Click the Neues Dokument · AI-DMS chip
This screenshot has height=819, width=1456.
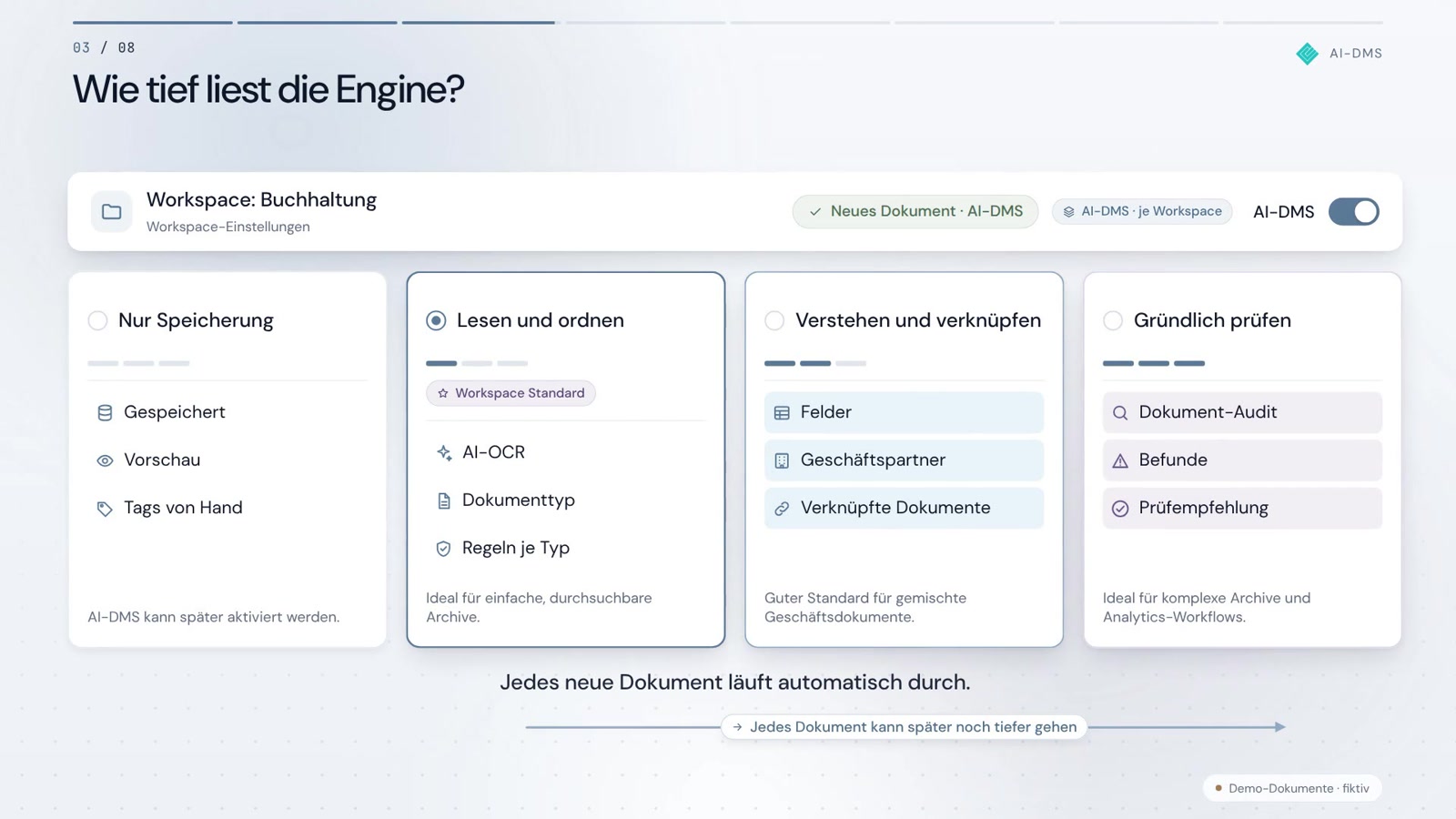coord(915,211)
